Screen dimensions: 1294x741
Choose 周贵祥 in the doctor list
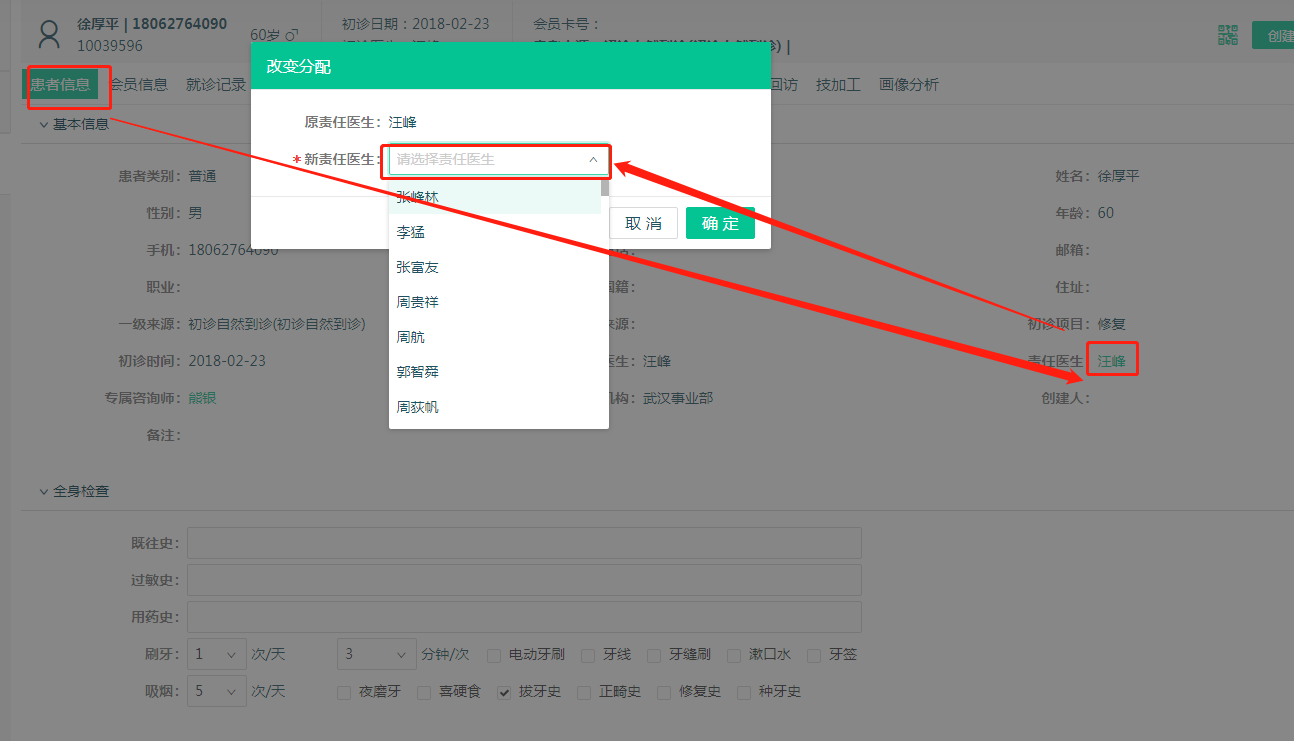[417, 302]
